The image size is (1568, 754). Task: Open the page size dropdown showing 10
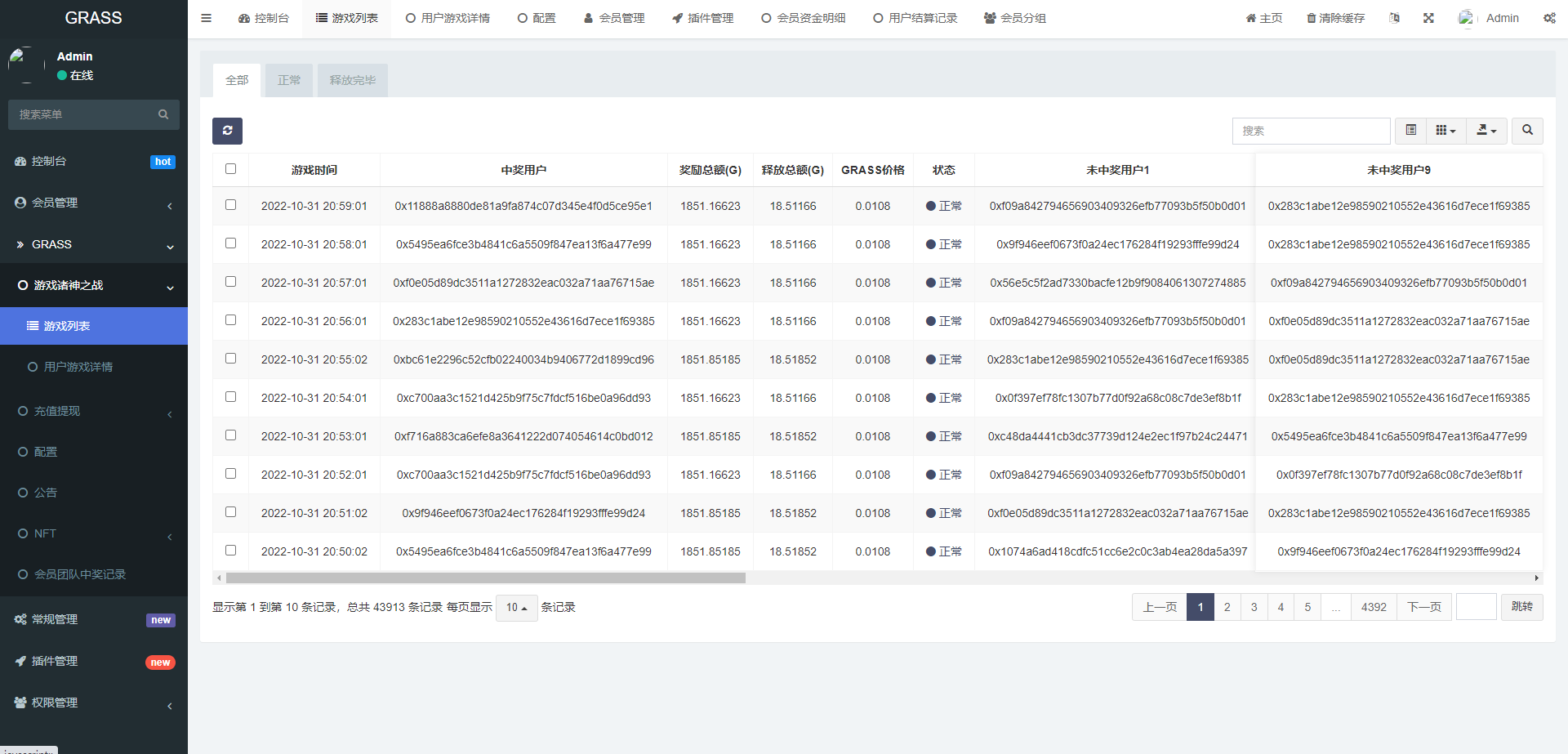516,608
